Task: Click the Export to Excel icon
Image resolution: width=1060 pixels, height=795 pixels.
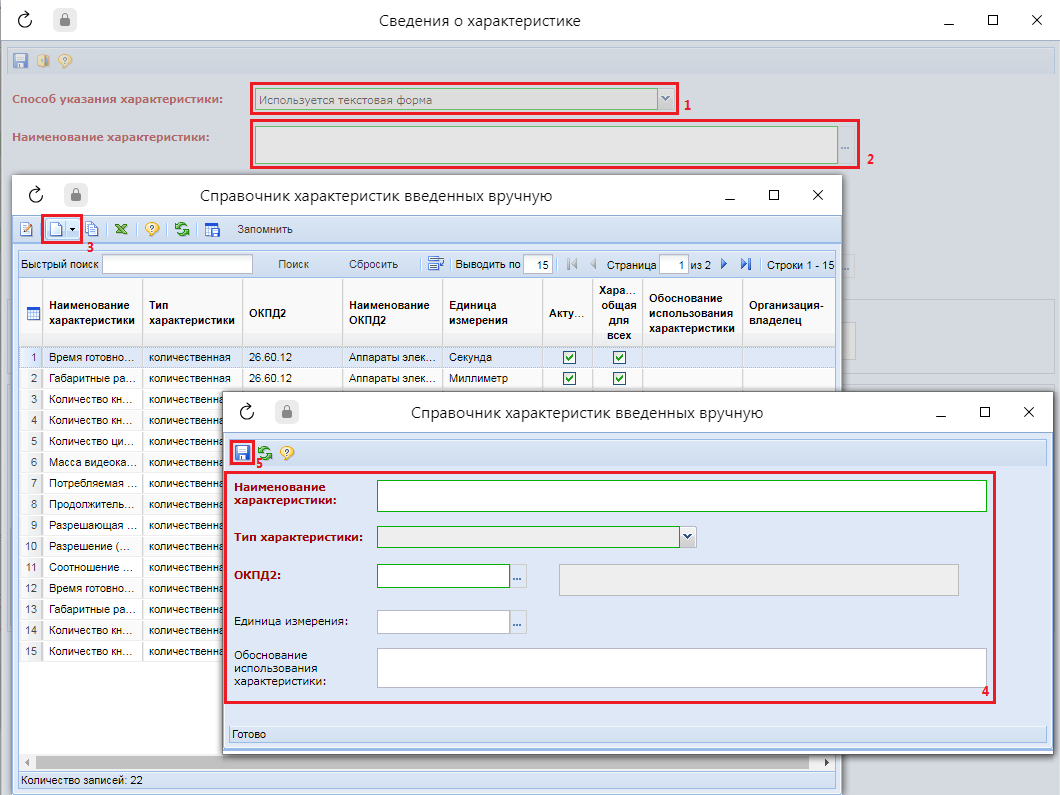Action: (x=121, y=229)
